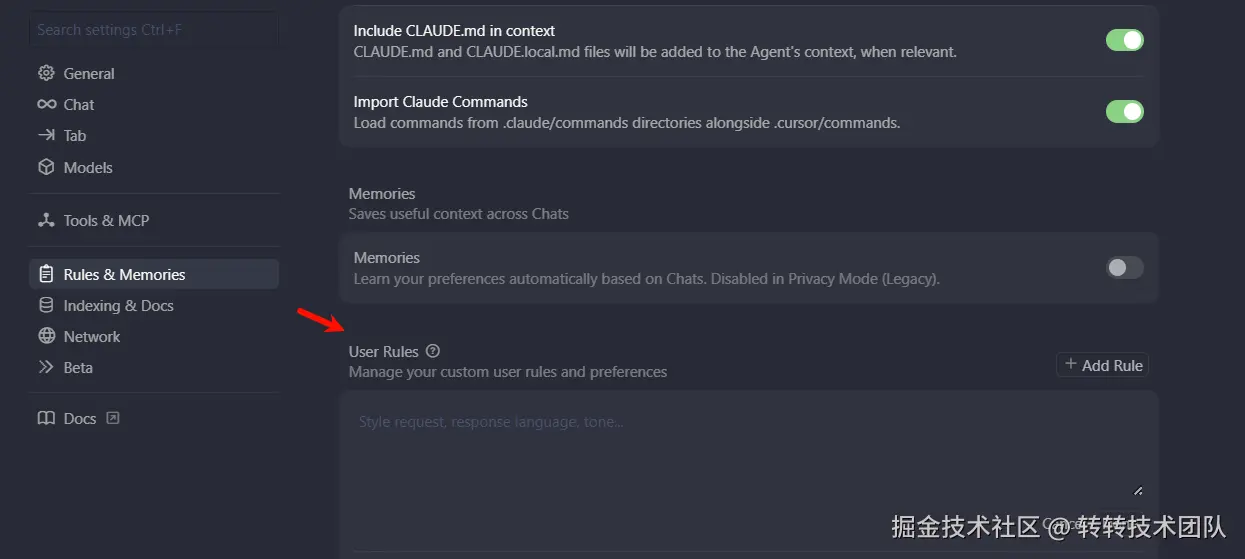The width and height of the screenshot is (1245, 559).
Task: Open the Docs link in sidebar
Action: [x=79, y=418]
